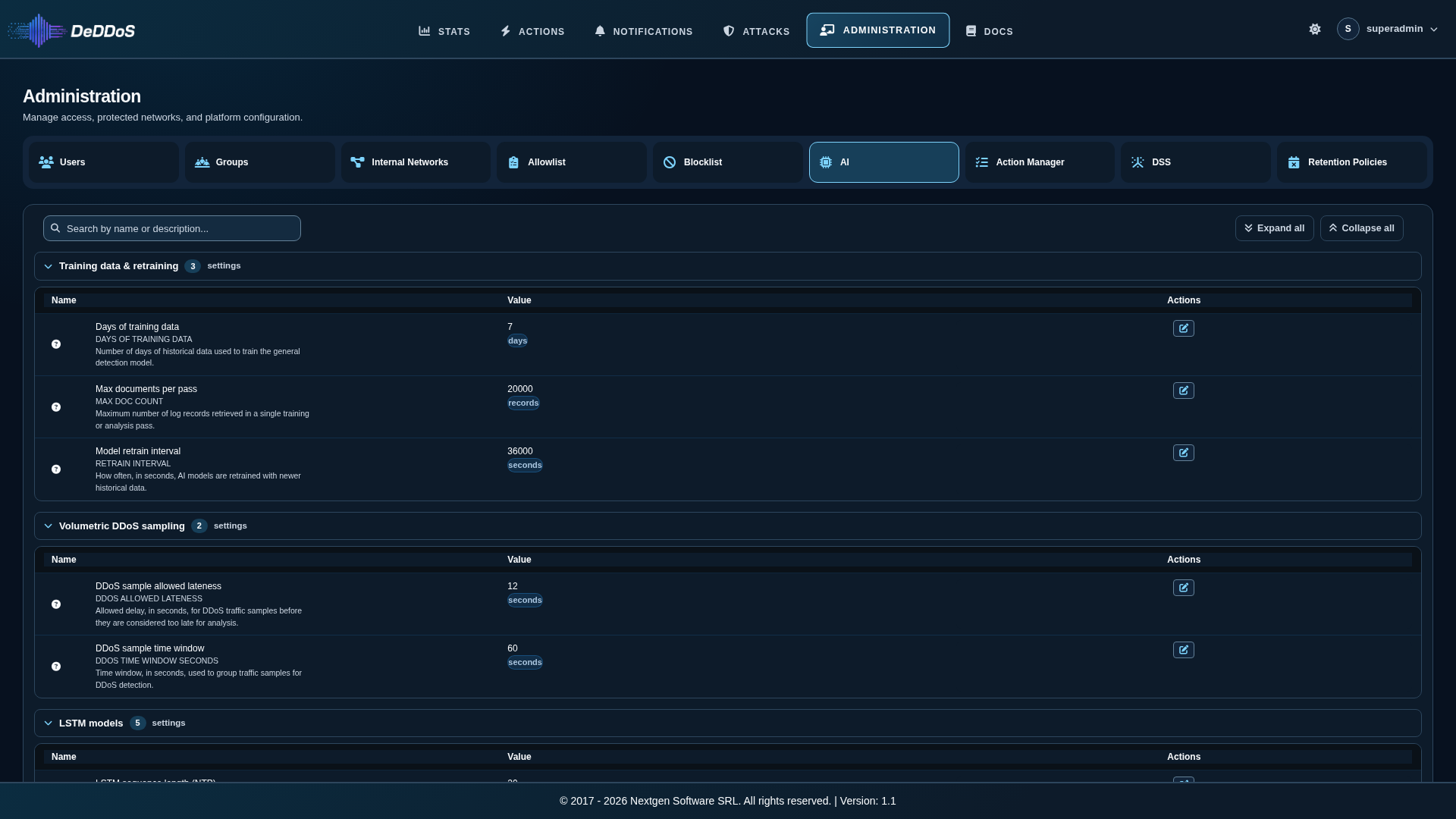
Task: Select the Administration nav item
Action: tap(877, 30)
